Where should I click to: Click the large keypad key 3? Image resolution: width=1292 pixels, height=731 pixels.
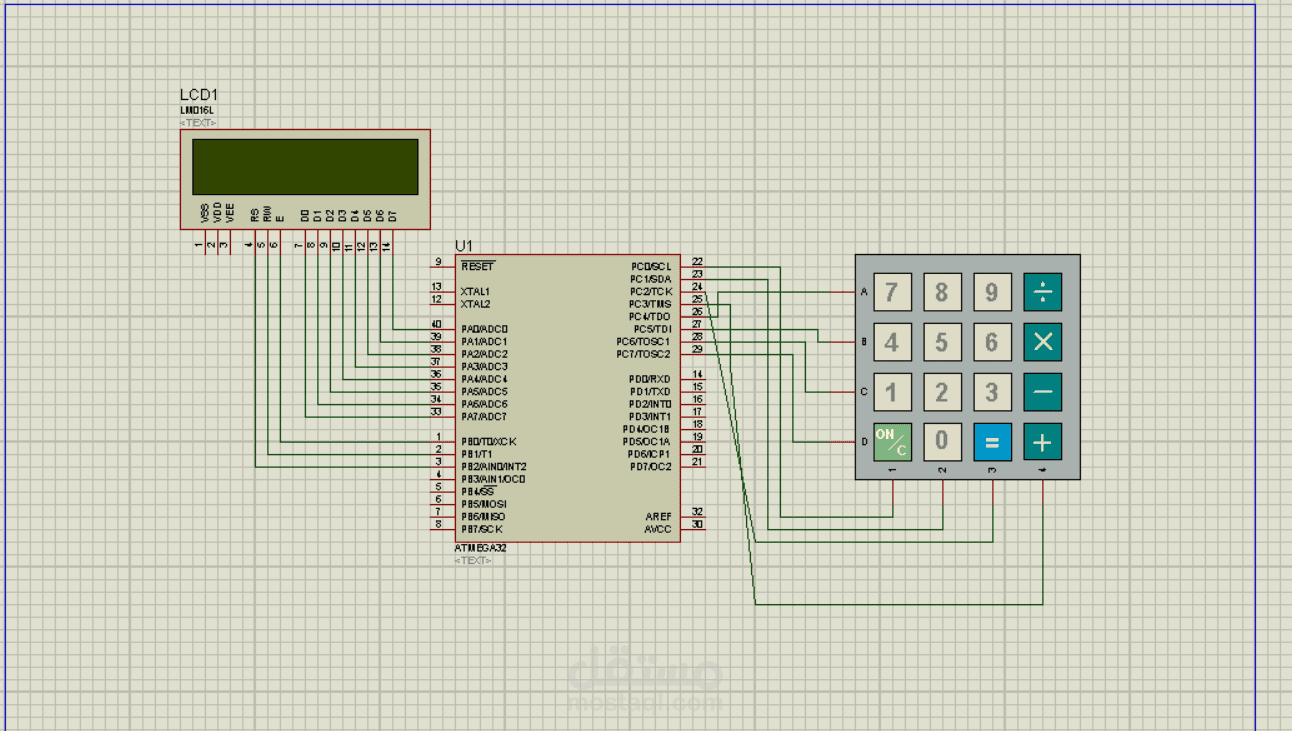coord(992,392)
